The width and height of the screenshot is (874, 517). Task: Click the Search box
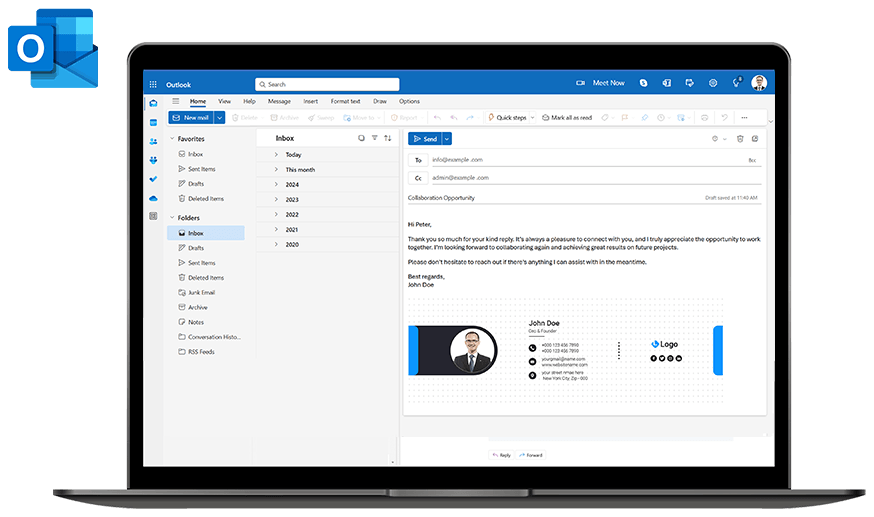(327, 84)
